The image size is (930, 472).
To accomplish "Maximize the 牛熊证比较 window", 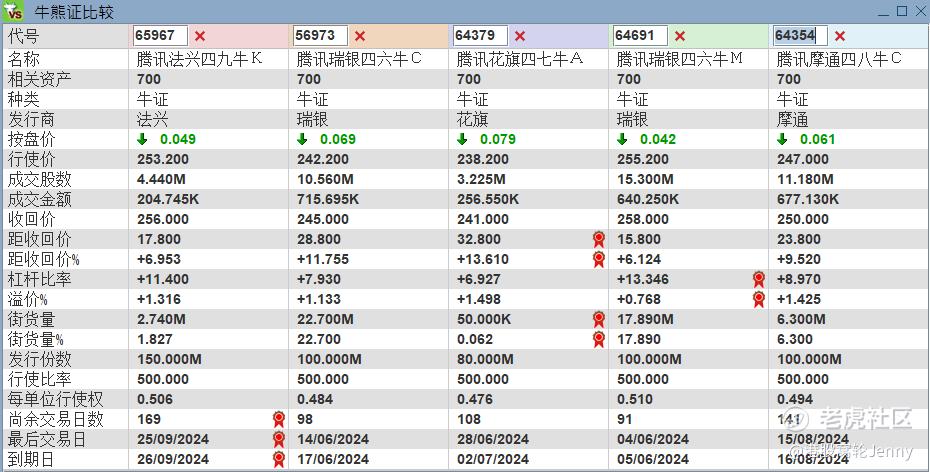I will pos(902,11).
